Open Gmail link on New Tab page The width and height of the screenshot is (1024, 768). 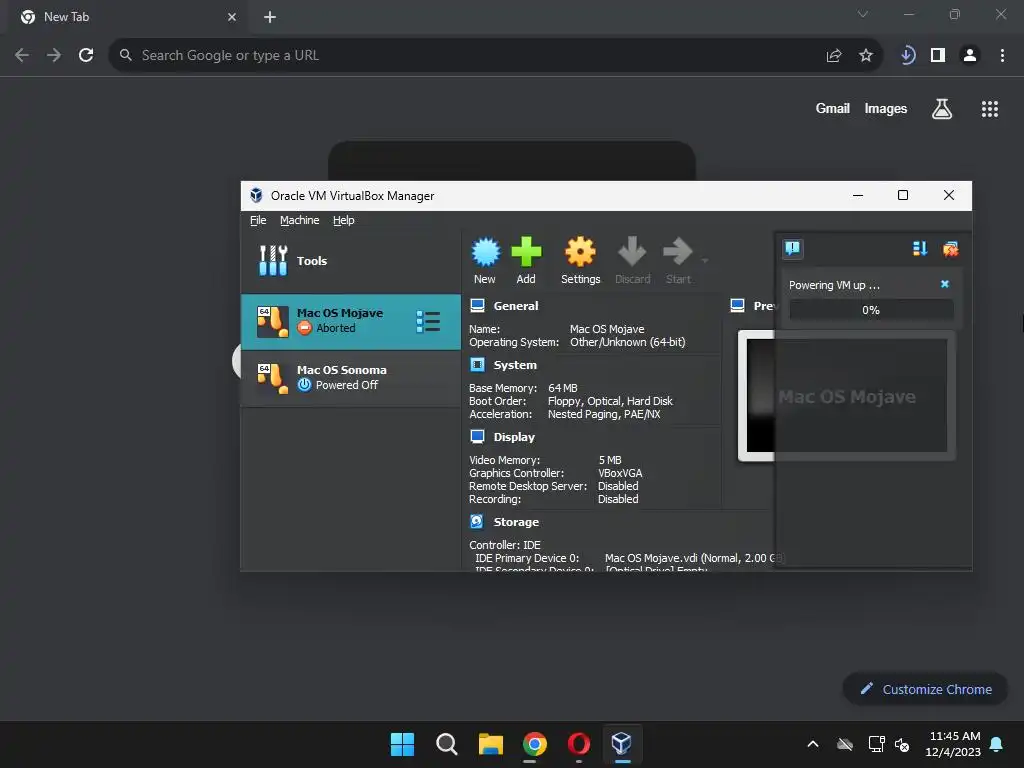pos(832,108)
